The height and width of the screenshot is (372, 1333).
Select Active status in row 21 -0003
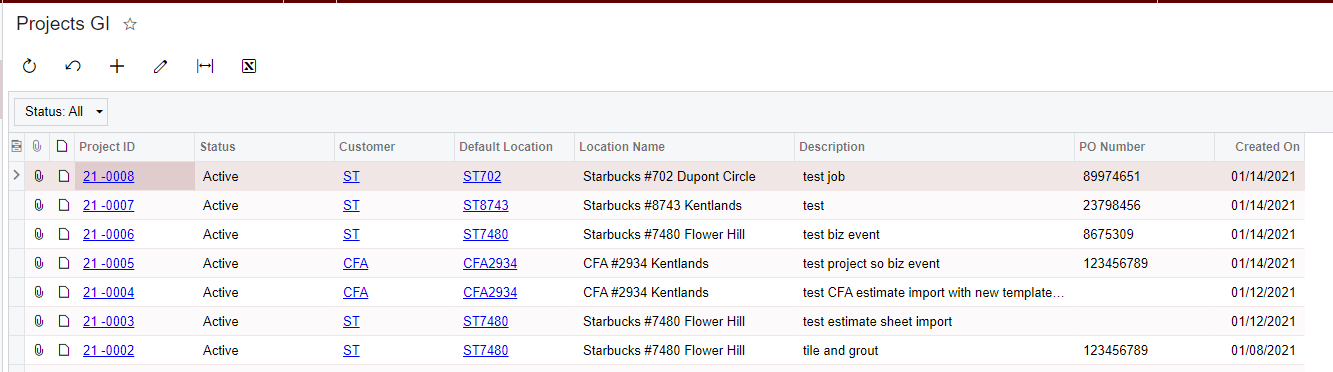(221, 322)
